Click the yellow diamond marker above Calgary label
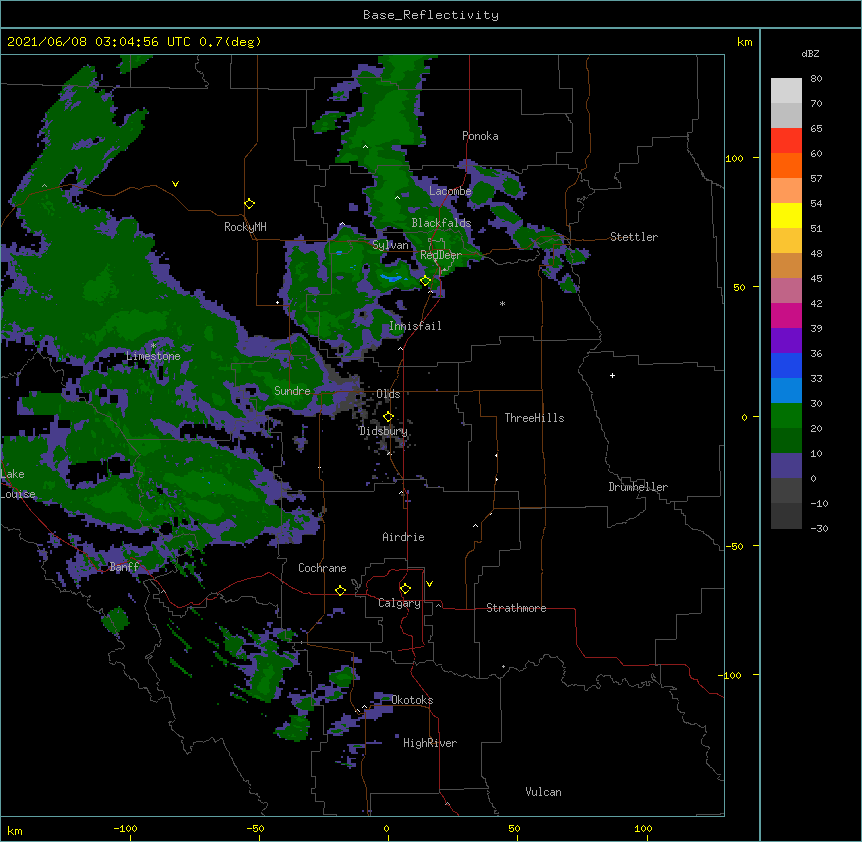 [x=405, y=589]
